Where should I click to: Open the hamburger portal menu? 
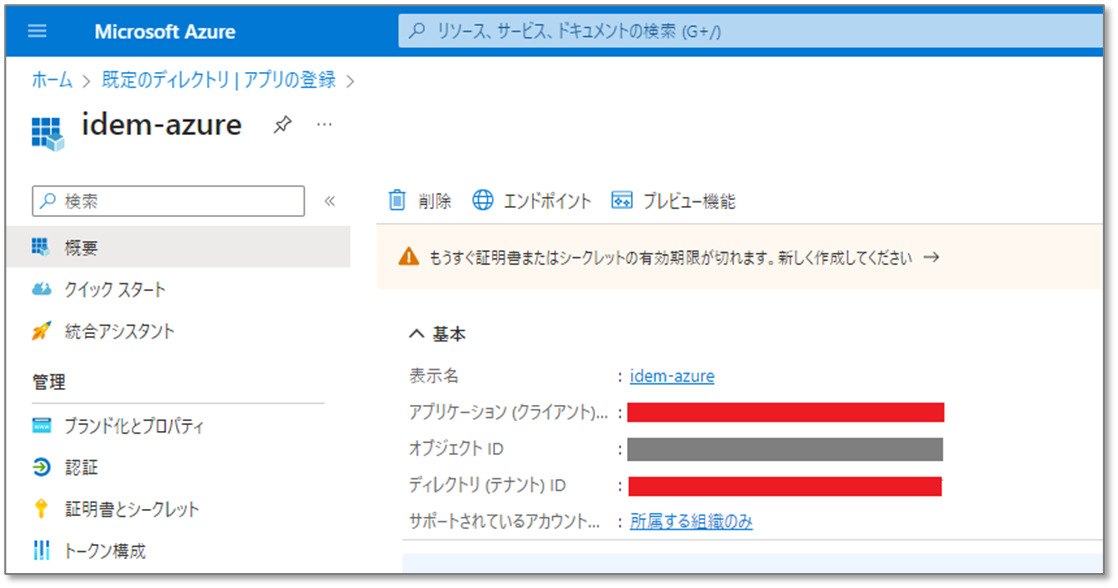[37, 31]
